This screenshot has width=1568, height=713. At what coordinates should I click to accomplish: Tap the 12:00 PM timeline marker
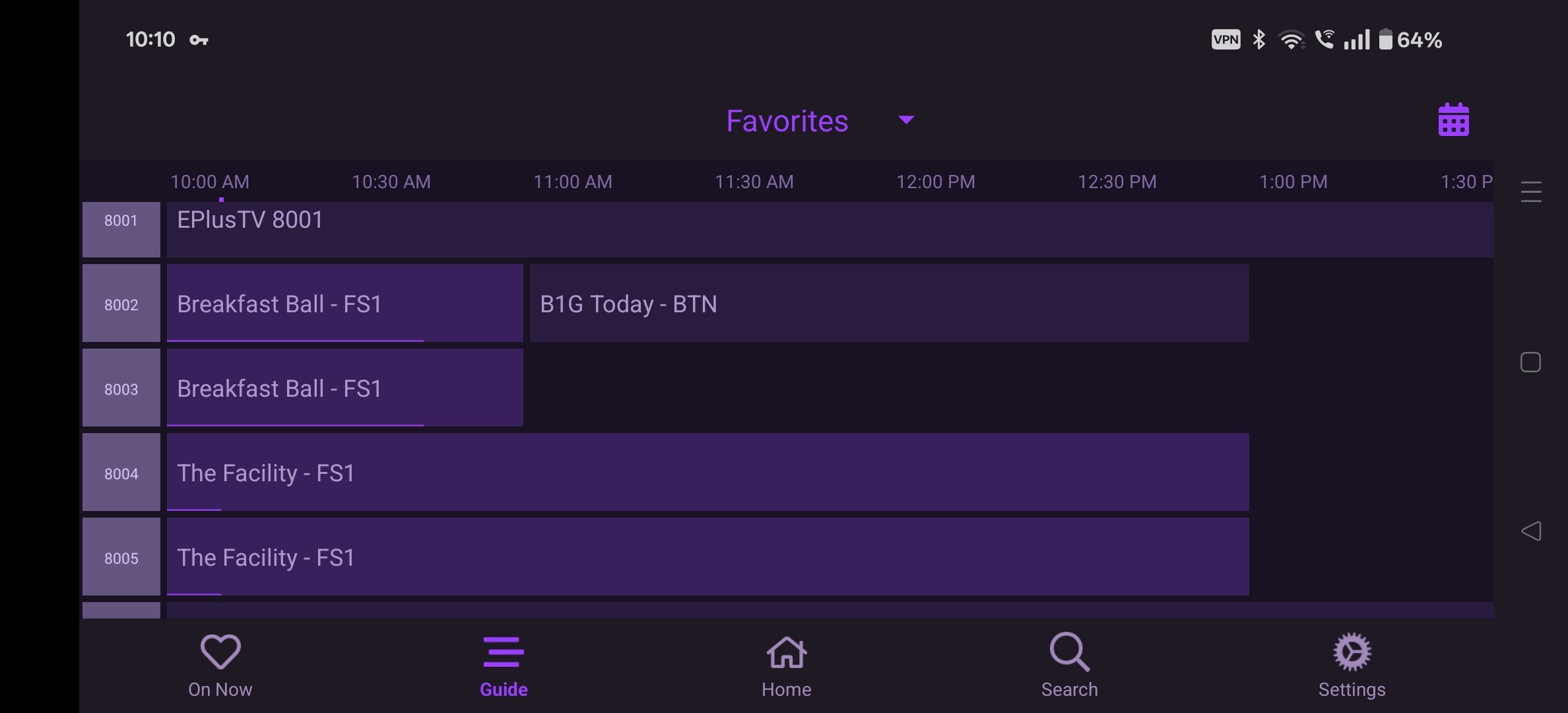click(935, 182)
